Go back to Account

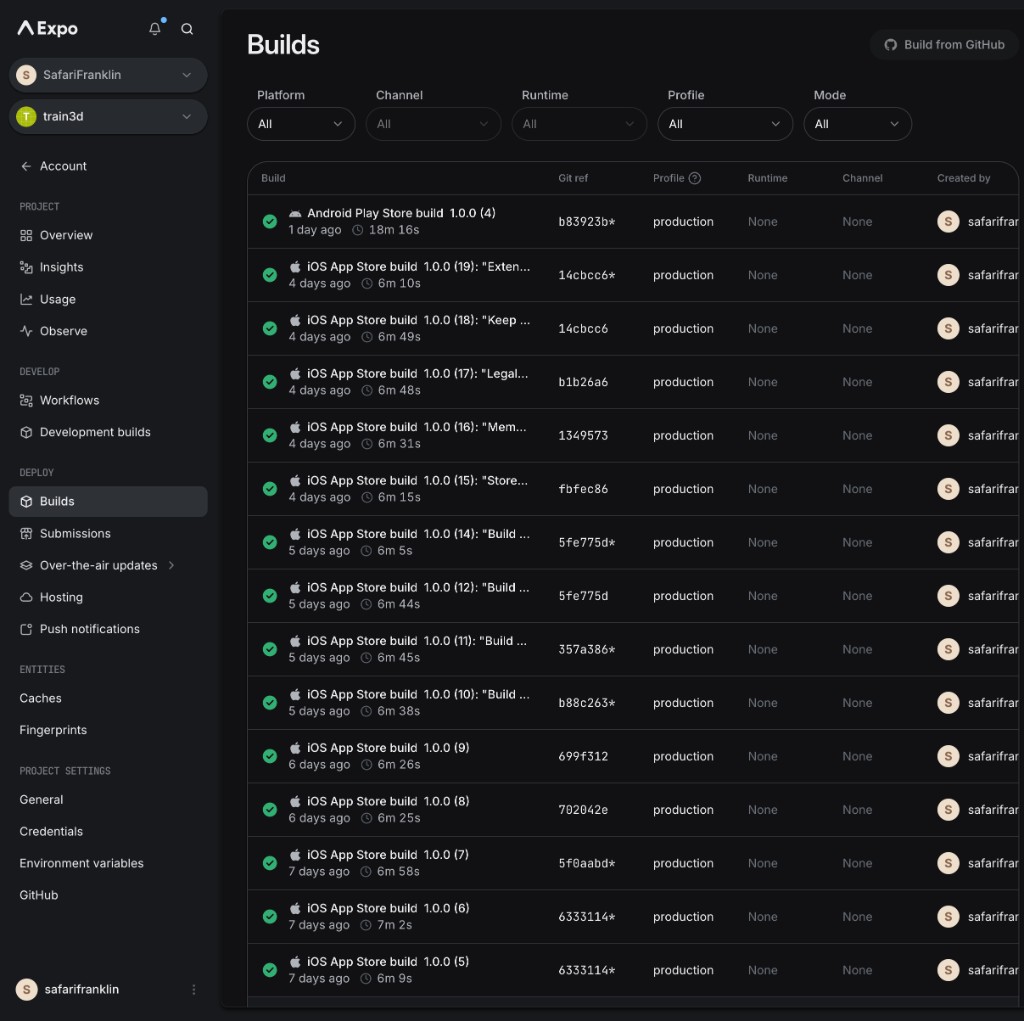54,167
